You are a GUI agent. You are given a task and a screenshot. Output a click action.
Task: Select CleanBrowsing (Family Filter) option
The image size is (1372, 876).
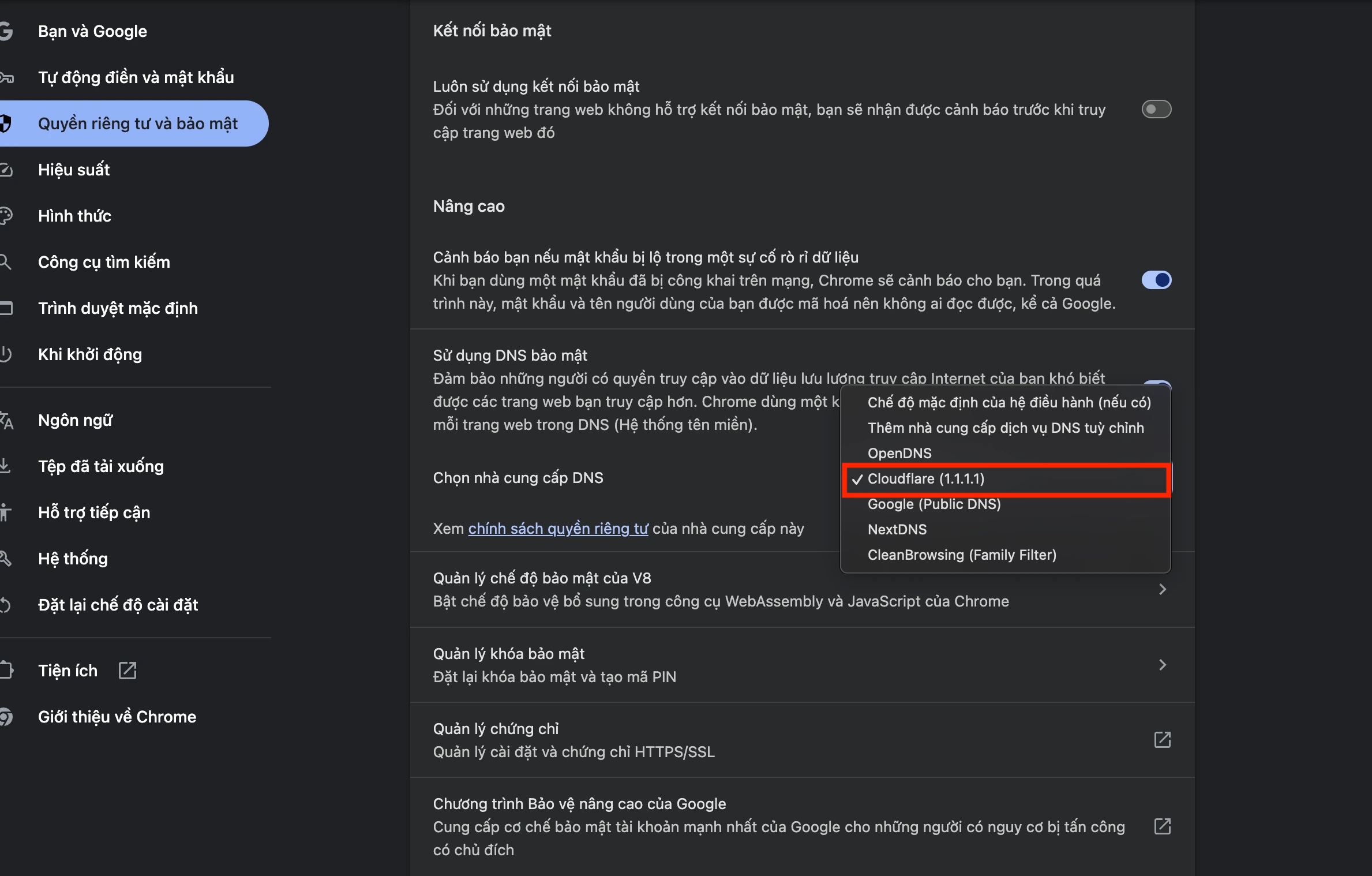(1005, 555)
